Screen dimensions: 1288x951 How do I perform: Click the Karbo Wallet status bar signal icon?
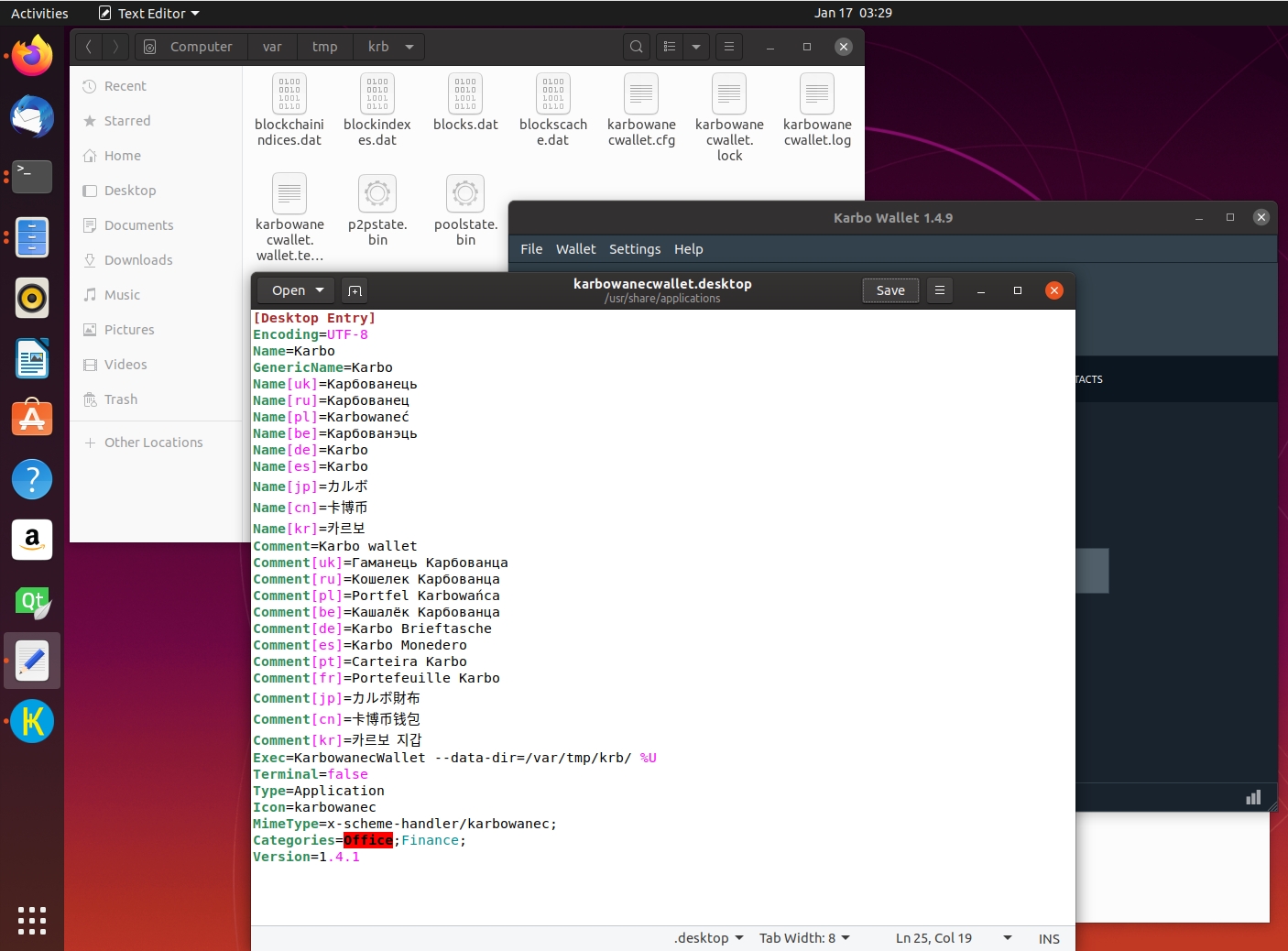tap(1253, 798)
